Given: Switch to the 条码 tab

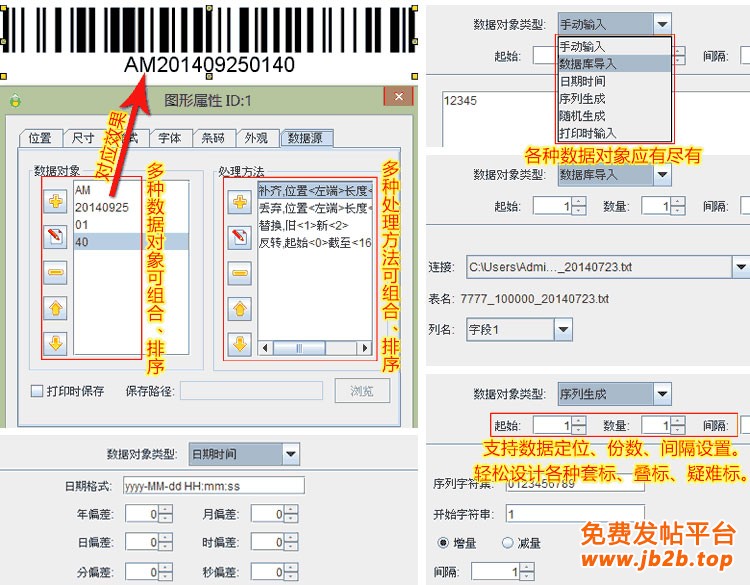Looking at the screenshot, I should click(x=214, y=138).
